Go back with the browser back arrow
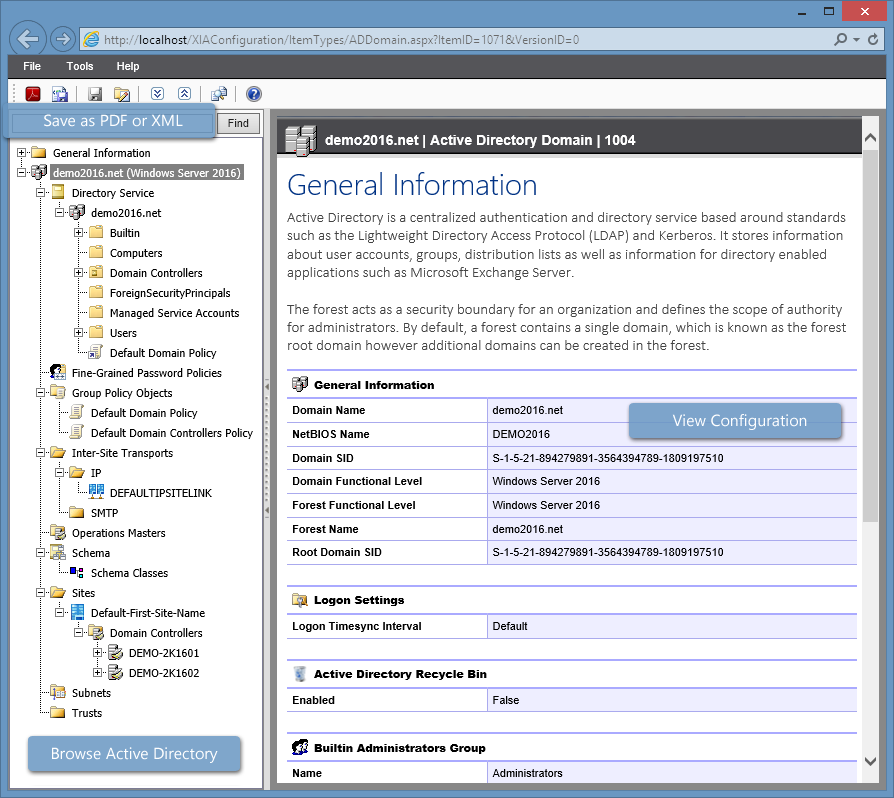 click(28, 39)
